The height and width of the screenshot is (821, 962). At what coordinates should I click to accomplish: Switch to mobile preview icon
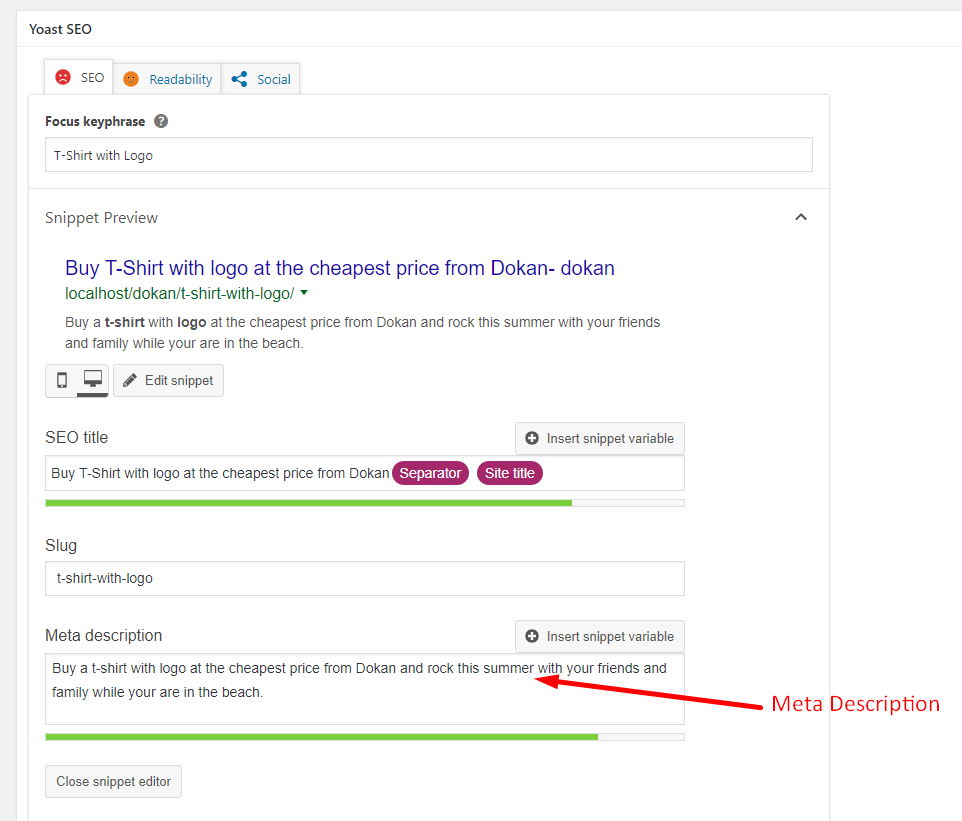pyautogui.click(x=62, y=380)
